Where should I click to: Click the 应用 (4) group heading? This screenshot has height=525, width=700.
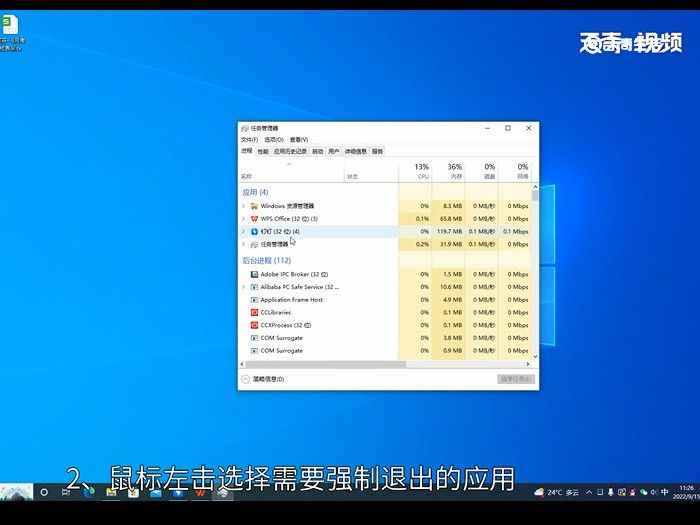click(255, 192)
